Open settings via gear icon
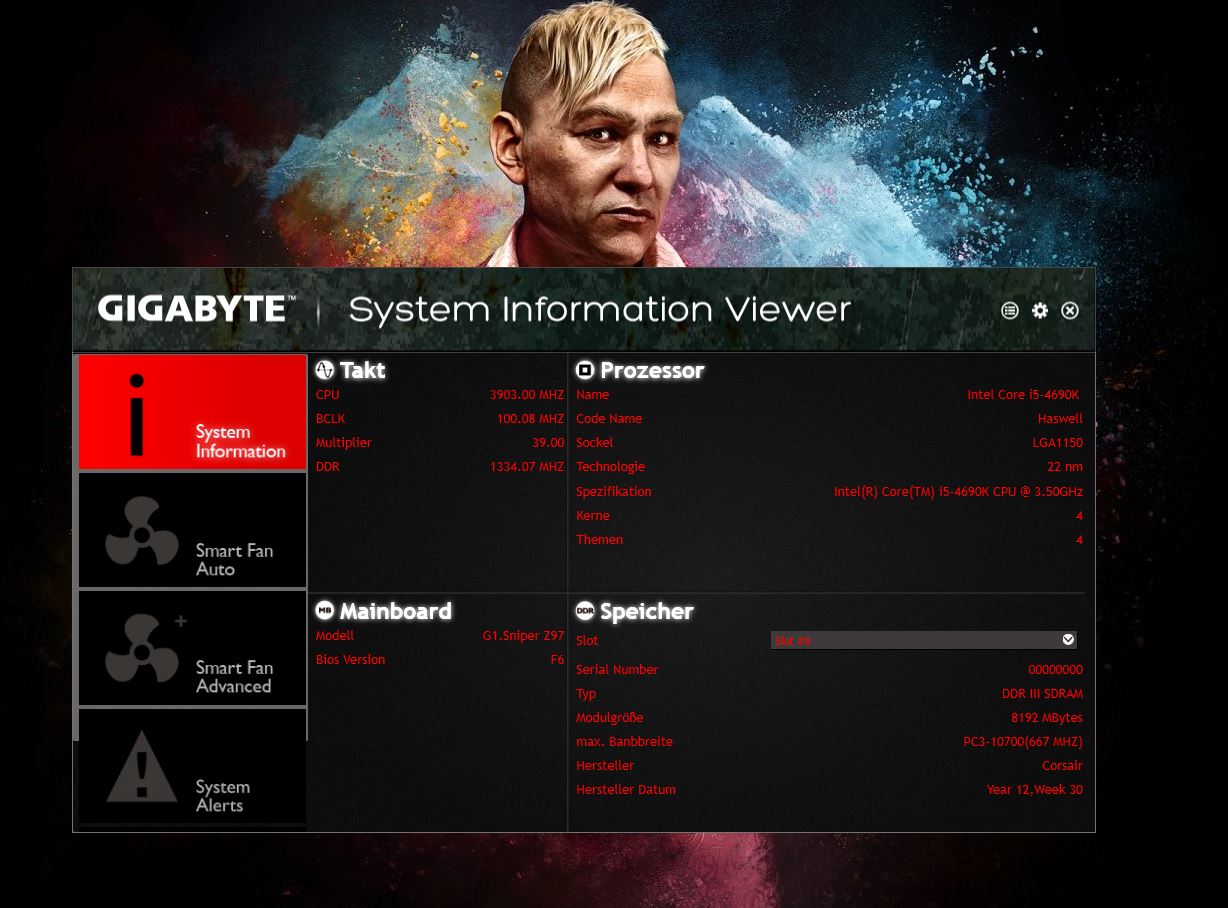Viewport: 1228px width, 908px height. pos(1040,311)
